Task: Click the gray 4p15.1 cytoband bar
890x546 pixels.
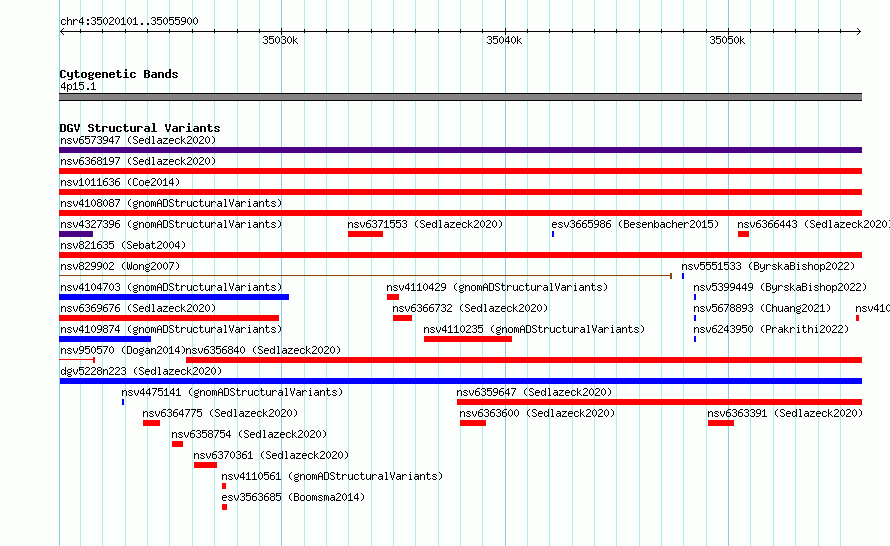Action: pyautogui.click(x=460, y=97)
